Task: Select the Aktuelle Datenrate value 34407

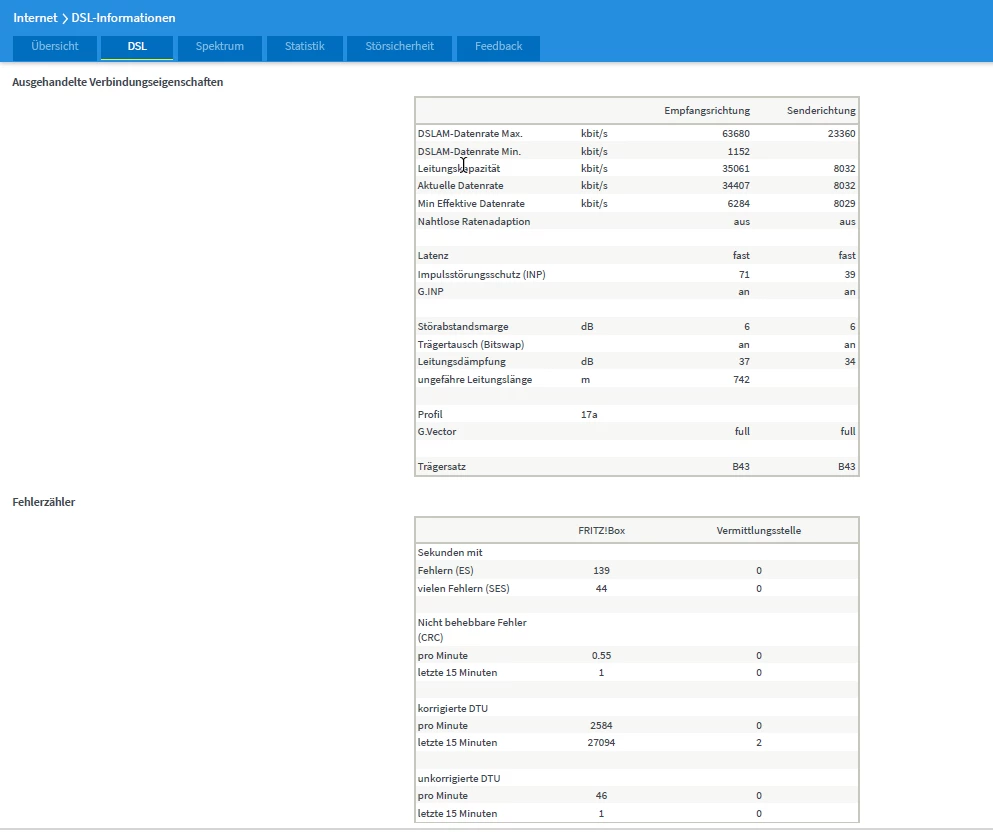Action: (734, 186)
